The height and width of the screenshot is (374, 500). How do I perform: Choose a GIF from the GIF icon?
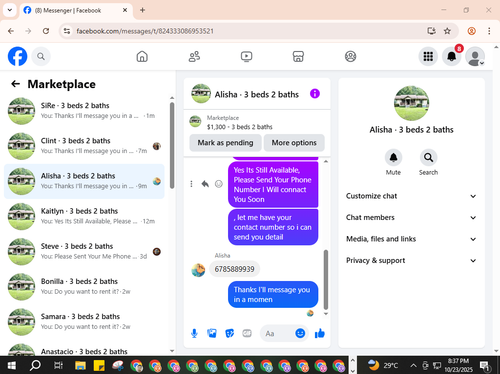pyautogui.click(x=247, y=333)
